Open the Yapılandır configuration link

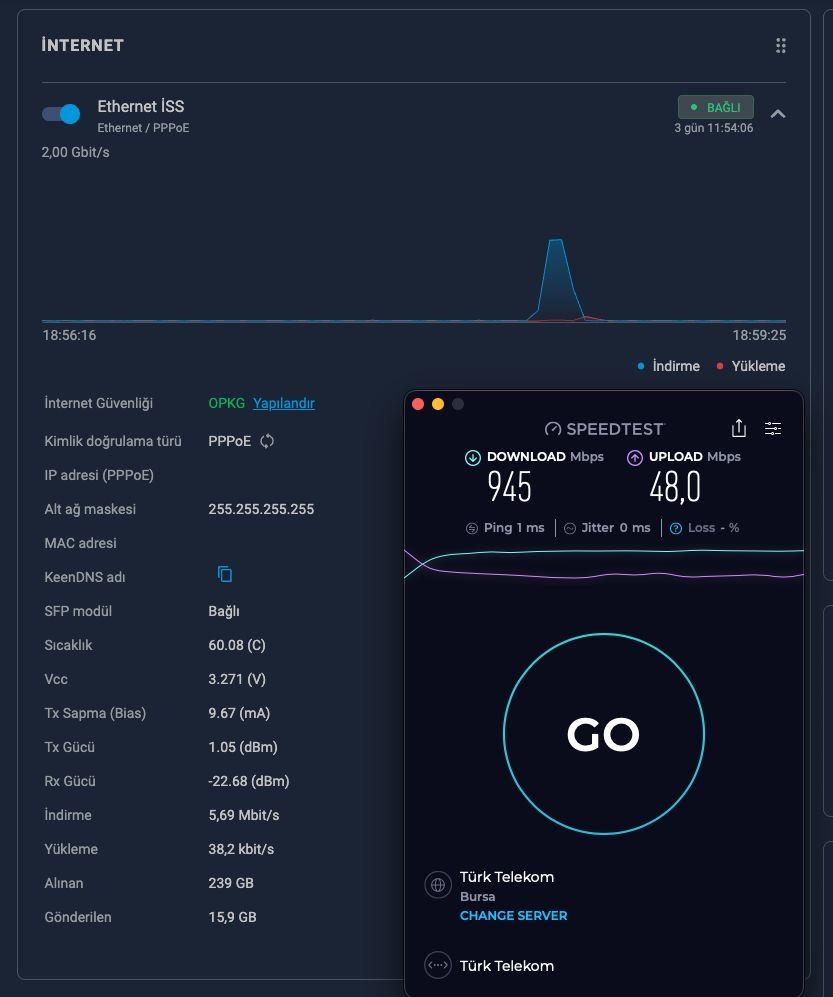[284, 403]
